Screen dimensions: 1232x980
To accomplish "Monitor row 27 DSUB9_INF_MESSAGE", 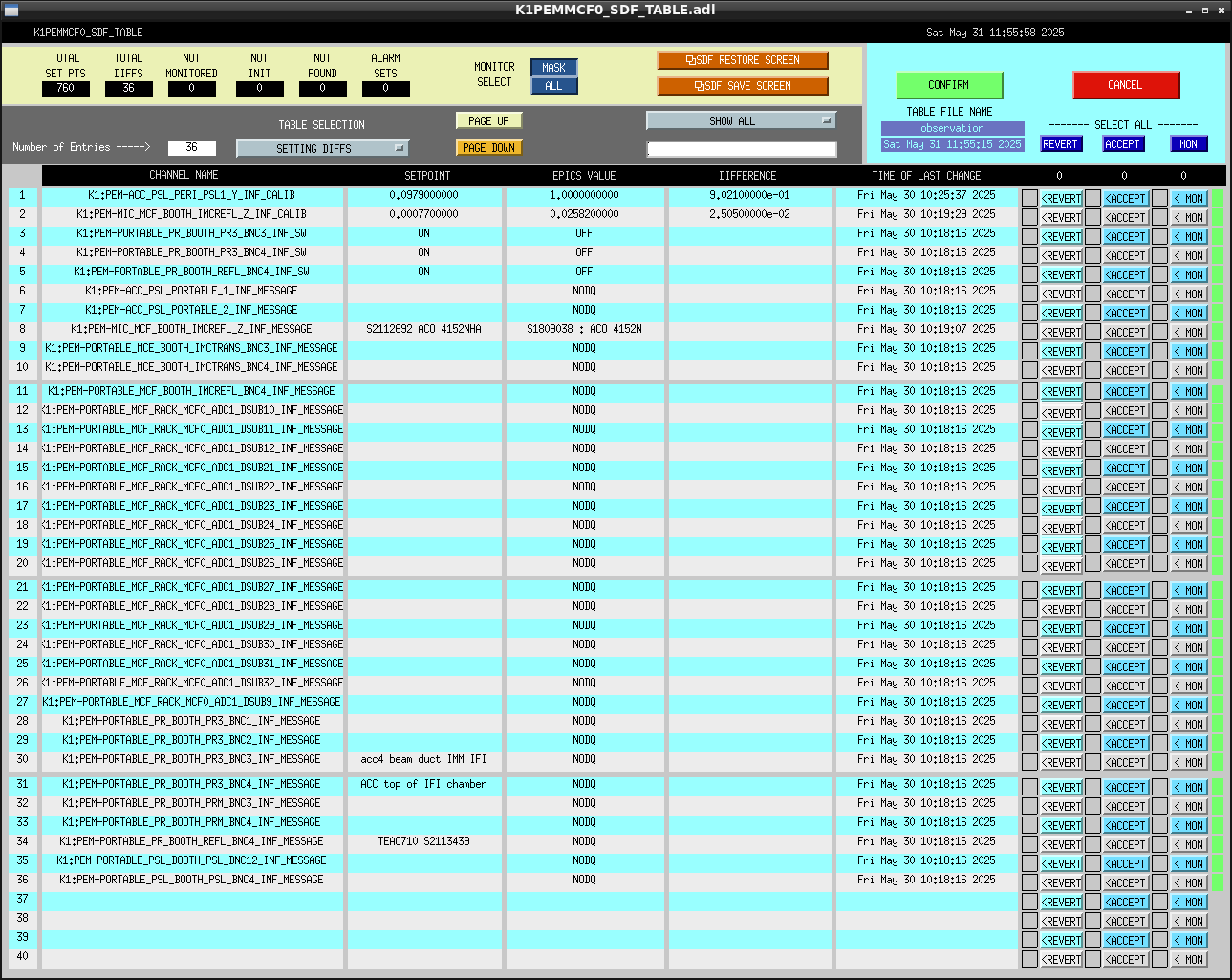I will [x=1189, y=706].
